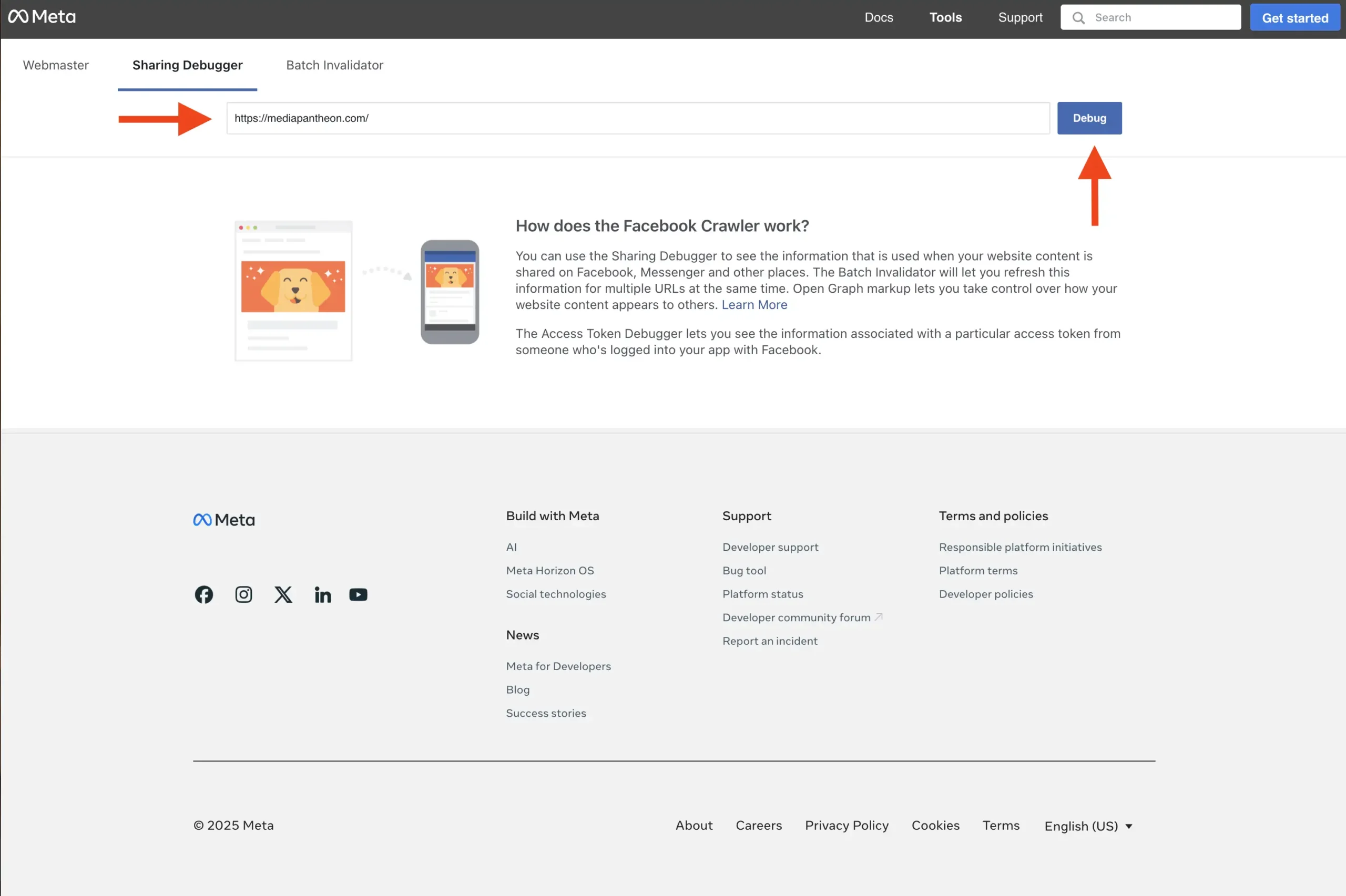Click the © 2025 Meta text
1346x896 pixels.
[233, 825]
